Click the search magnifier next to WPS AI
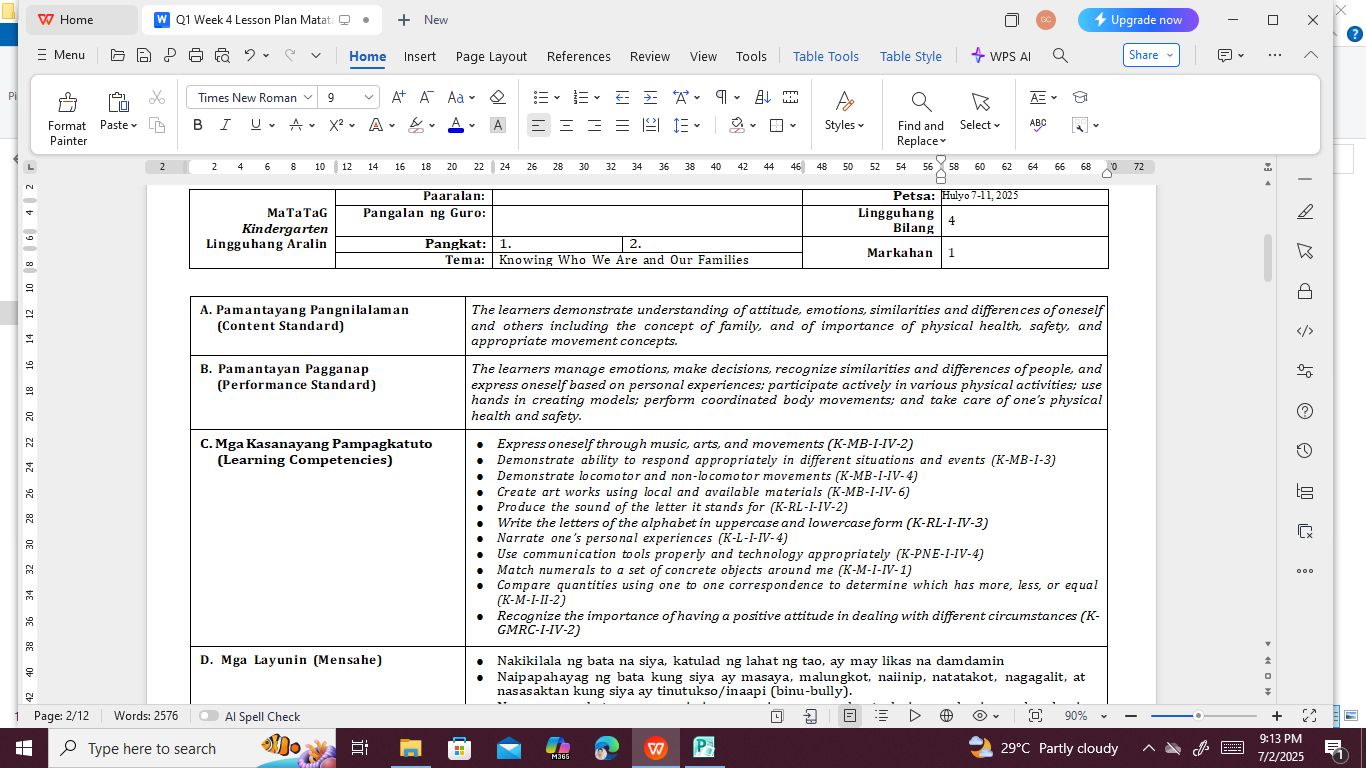Image resolution: width=1366 pixels, height=768 pixels. coord(1060,56)
